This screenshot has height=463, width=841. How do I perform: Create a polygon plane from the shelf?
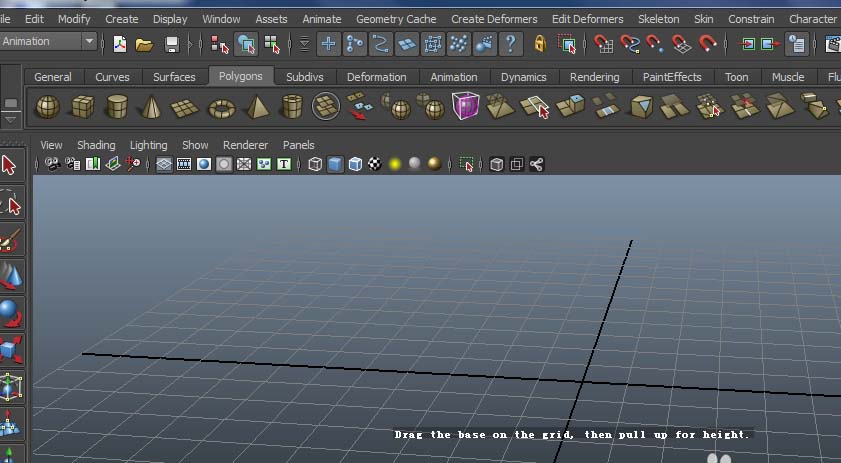[185, 108]
